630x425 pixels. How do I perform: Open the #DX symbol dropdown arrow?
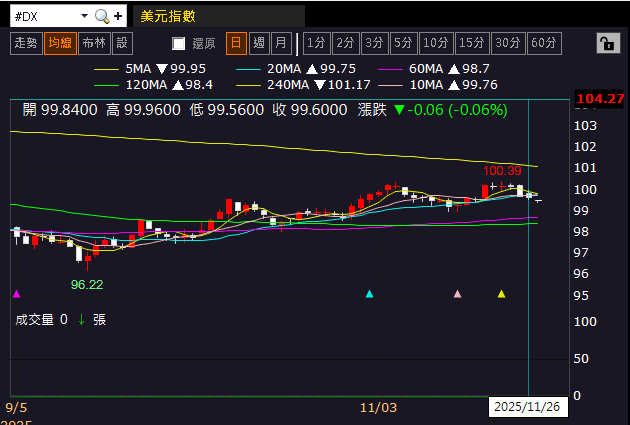(x=84, y=16)
